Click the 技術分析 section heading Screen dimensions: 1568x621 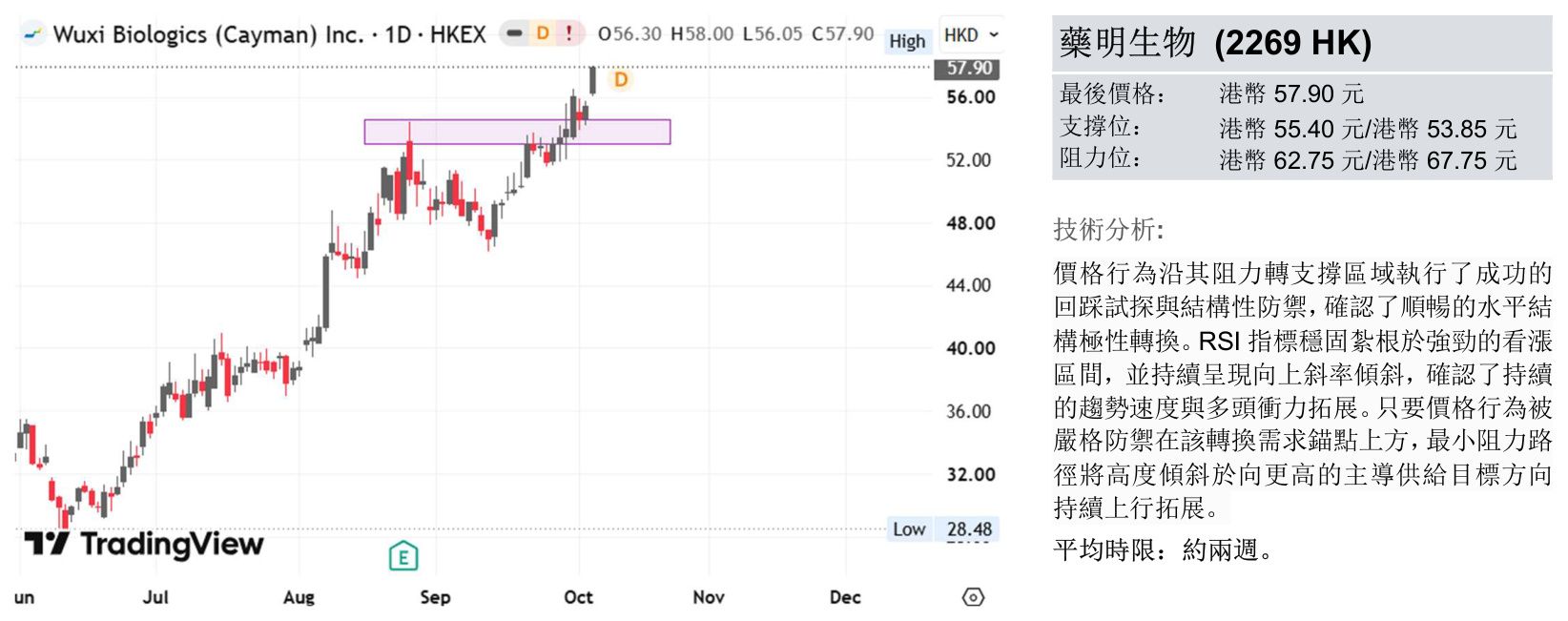pyautogui.click(x=1108, y=229)
